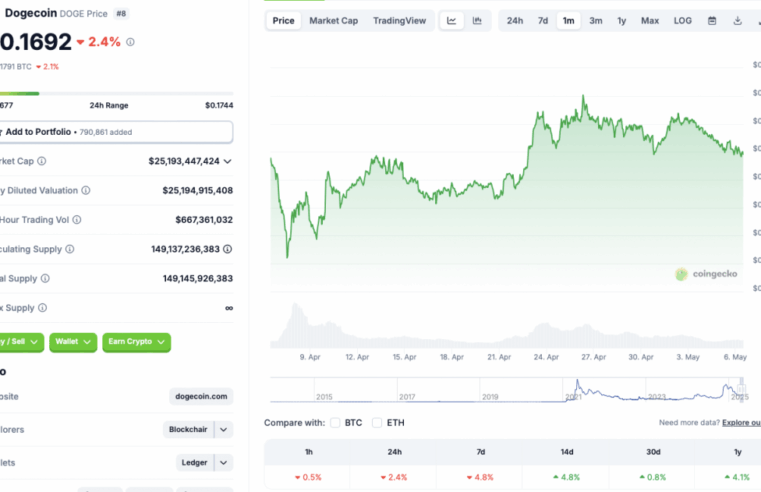Open the calendar date range picker
761x492 pixels.
[711, 20]
